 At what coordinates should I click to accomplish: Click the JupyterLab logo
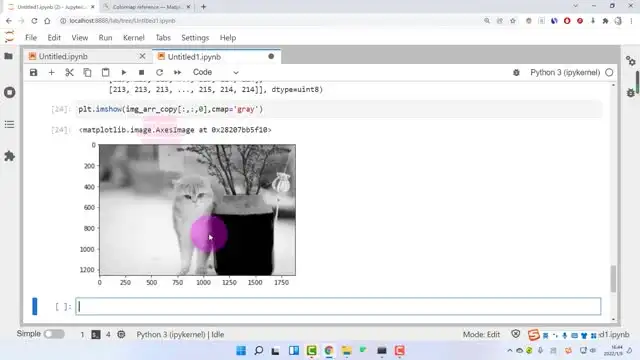[9, 37]
